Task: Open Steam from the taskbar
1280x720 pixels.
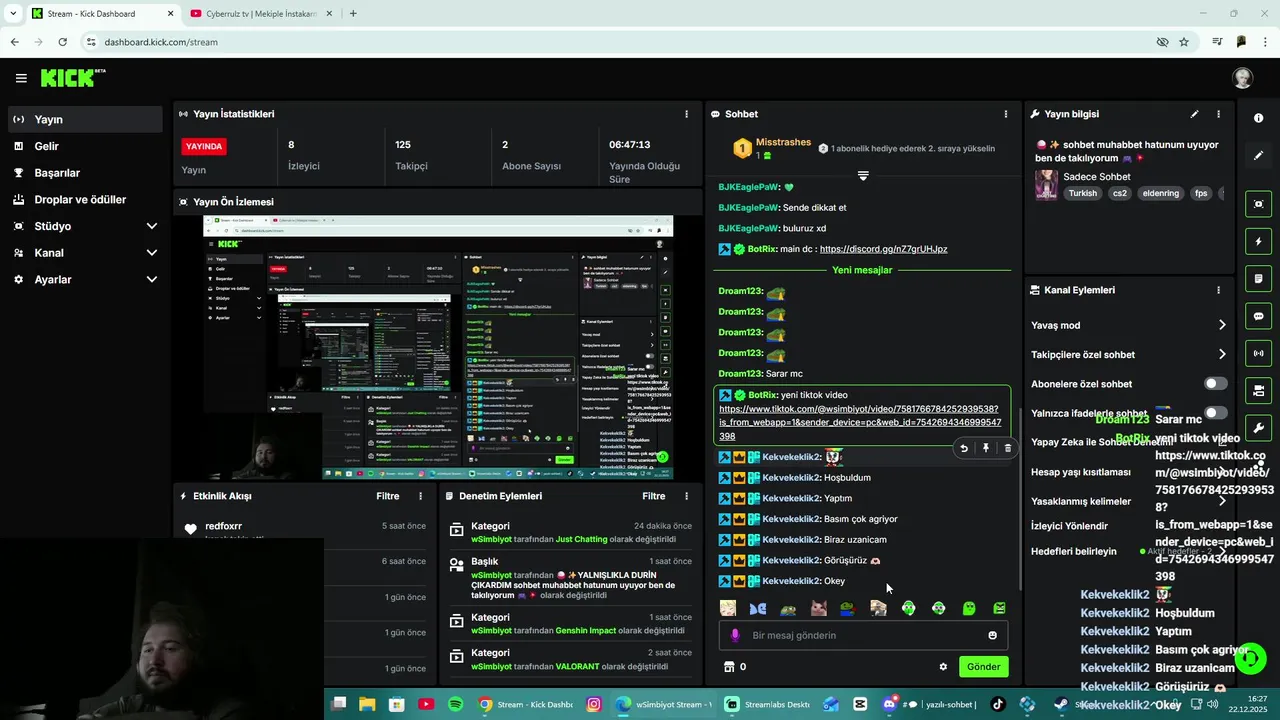Action: pyautogui.click(x=1060, y=704)
